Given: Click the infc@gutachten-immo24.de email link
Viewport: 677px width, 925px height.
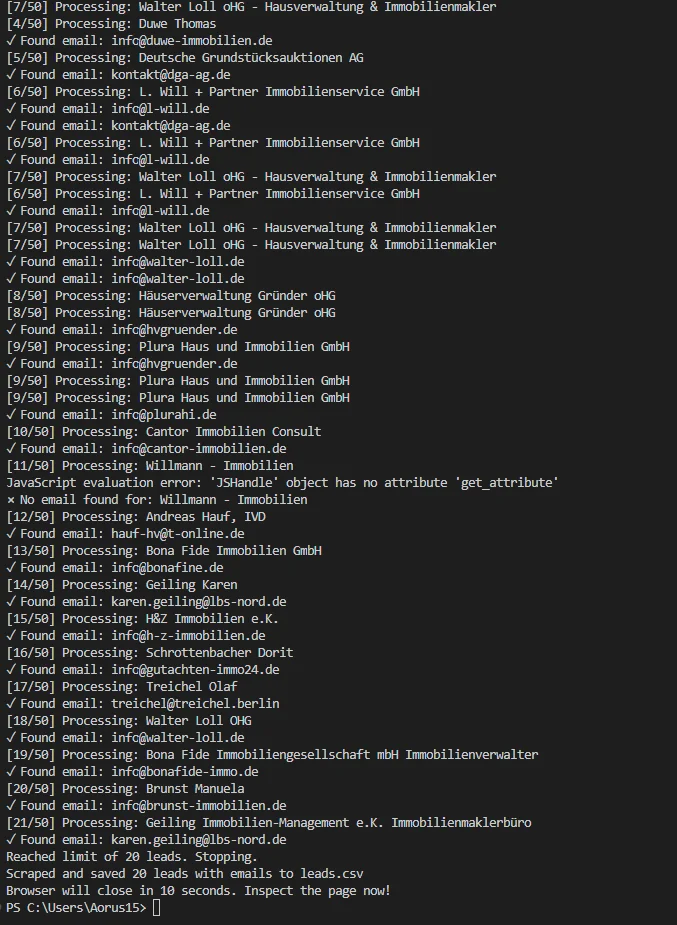Looking at the screenshot, I should pyautogui.click(x=195, y=670).
